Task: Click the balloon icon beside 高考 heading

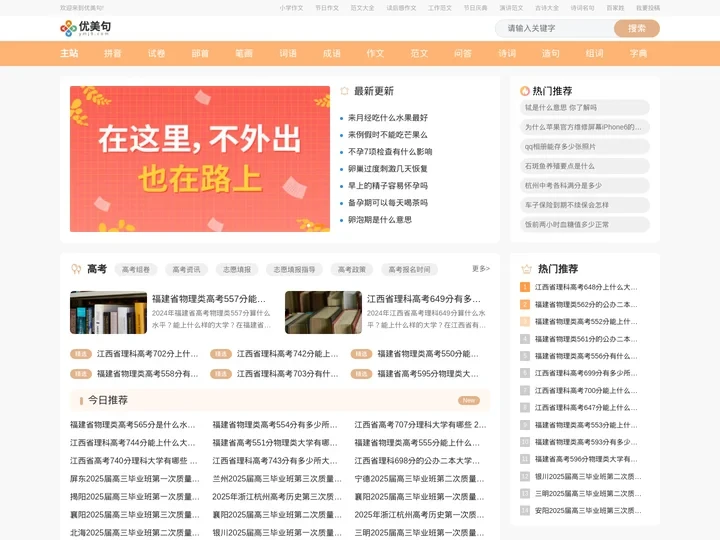Action: pyautogui.click(x=76, y=269)
